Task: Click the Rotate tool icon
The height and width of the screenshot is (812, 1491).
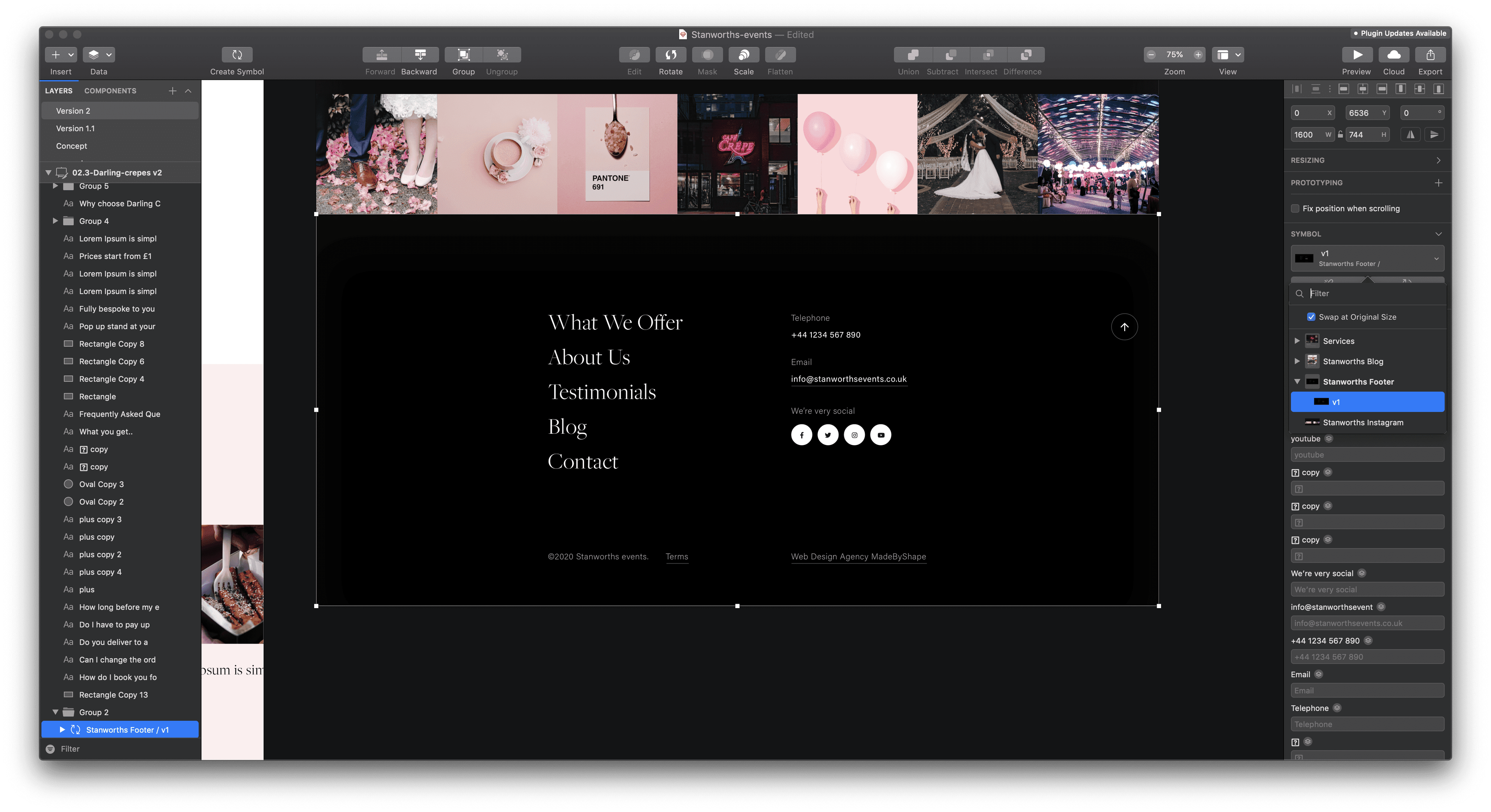Action: [x=670, y=54]
